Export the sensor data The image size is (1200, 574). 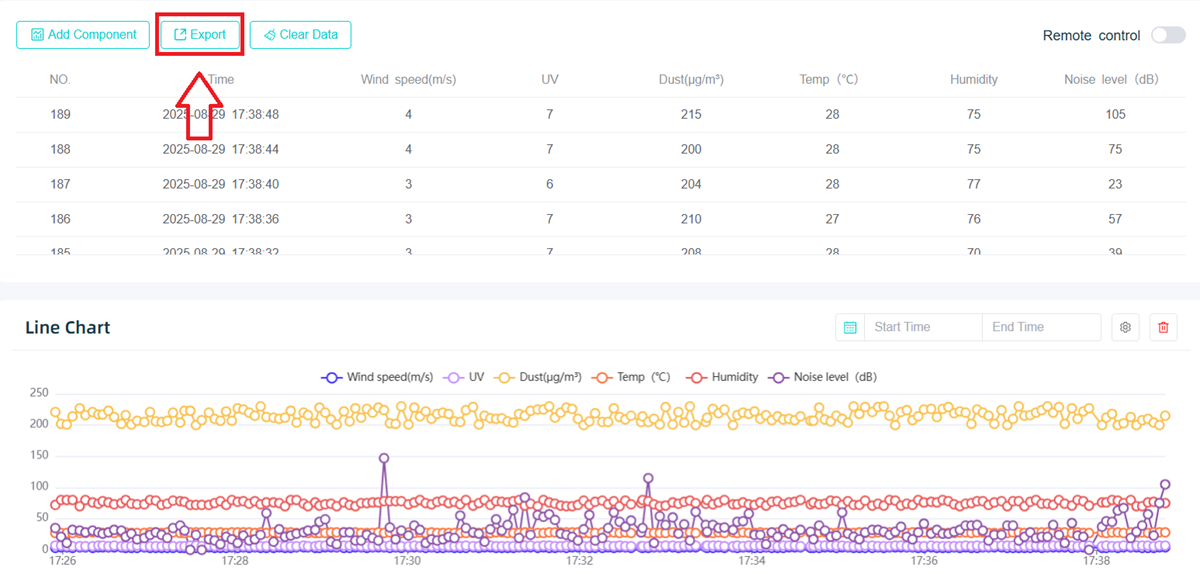coord(200,34)
